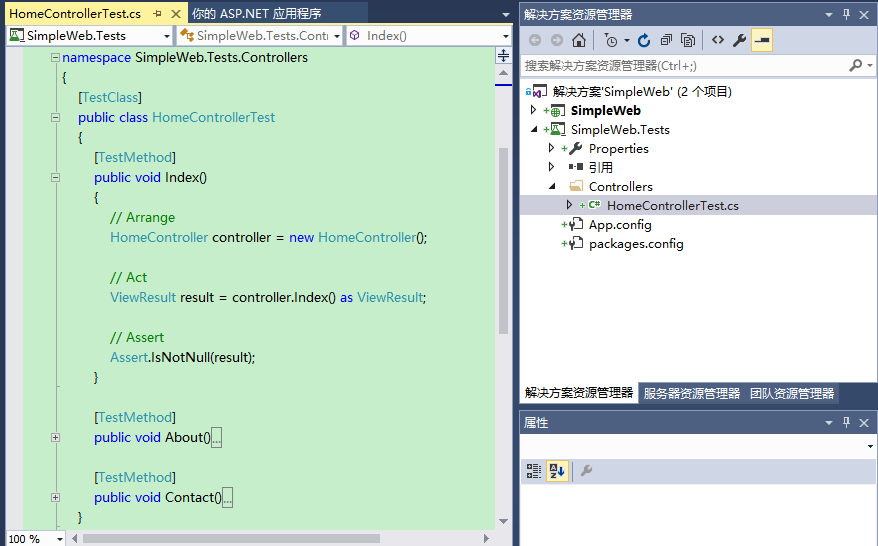The height and width of the screenshot is (546, 878).
Task: Toggle Preview Selected Items button
Action: coord(762,41)
